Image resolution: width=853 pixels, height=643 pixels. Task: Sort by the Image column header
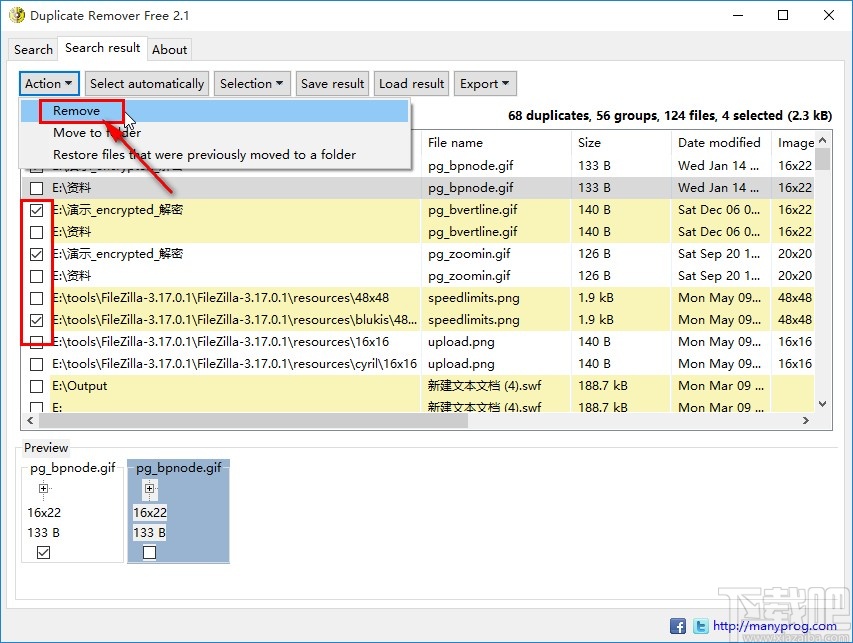pyautogui.click(x=794, y=143)
